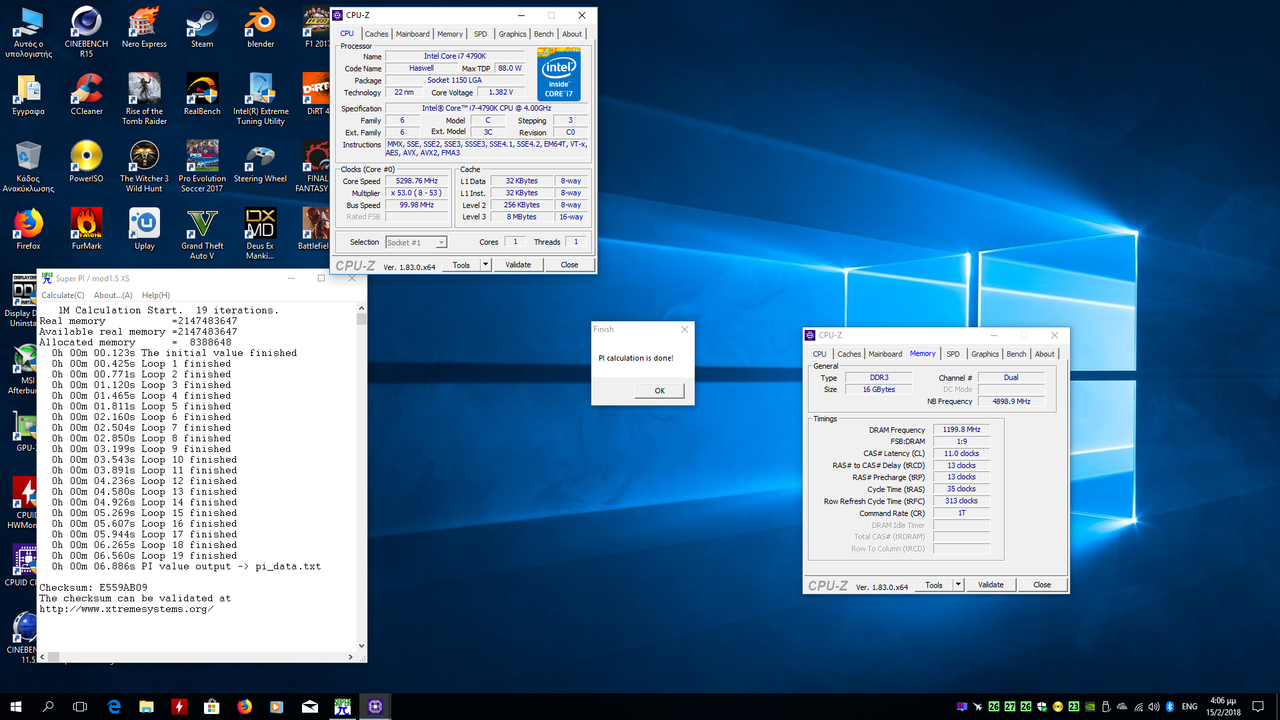
Task: Switch to CPU tab in Memory CPU-Z window
Action: [x=819, y=354]
